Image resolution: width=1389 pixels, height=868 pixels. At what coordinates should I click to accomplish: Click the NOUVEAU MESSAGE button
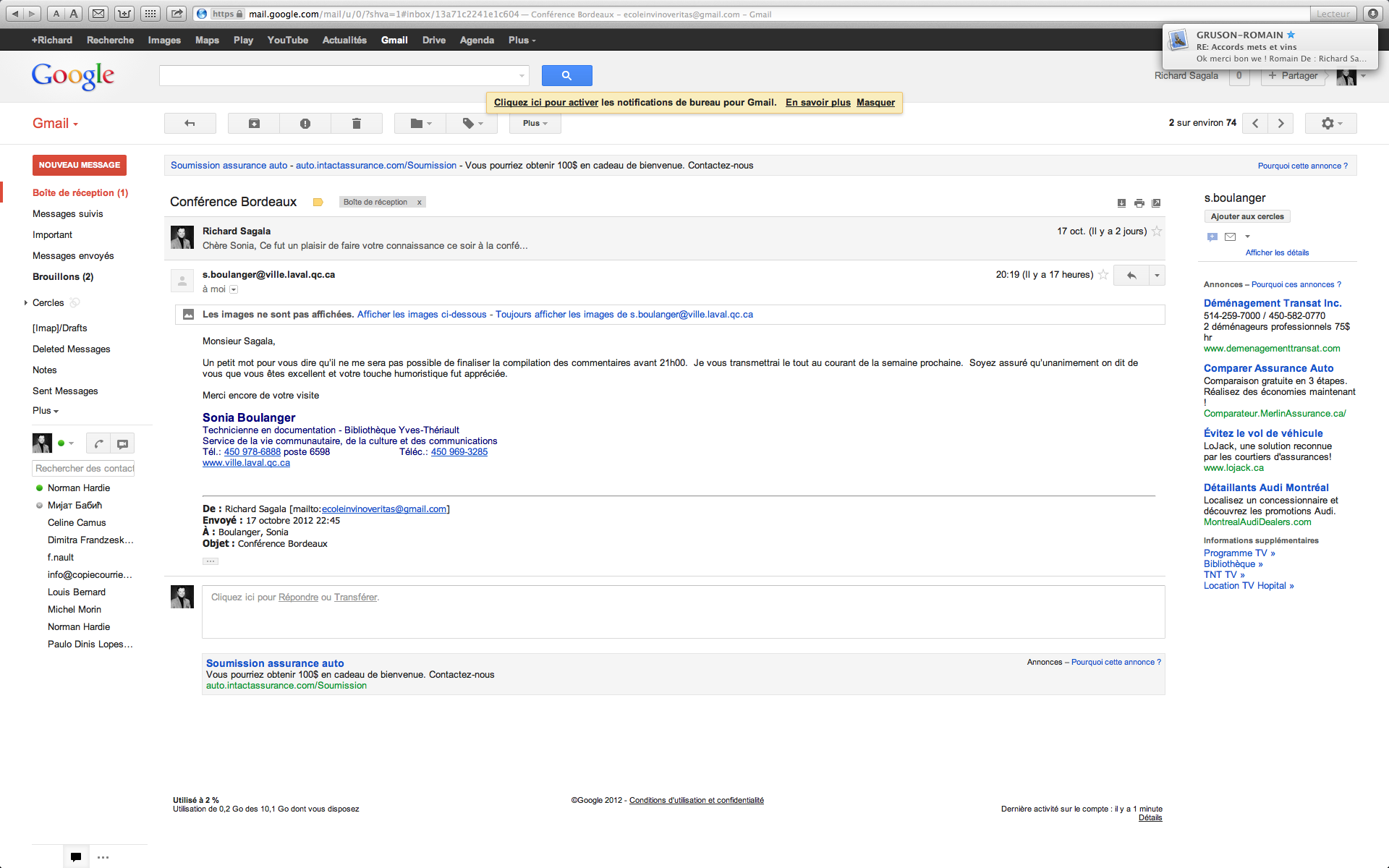(80, 166)
